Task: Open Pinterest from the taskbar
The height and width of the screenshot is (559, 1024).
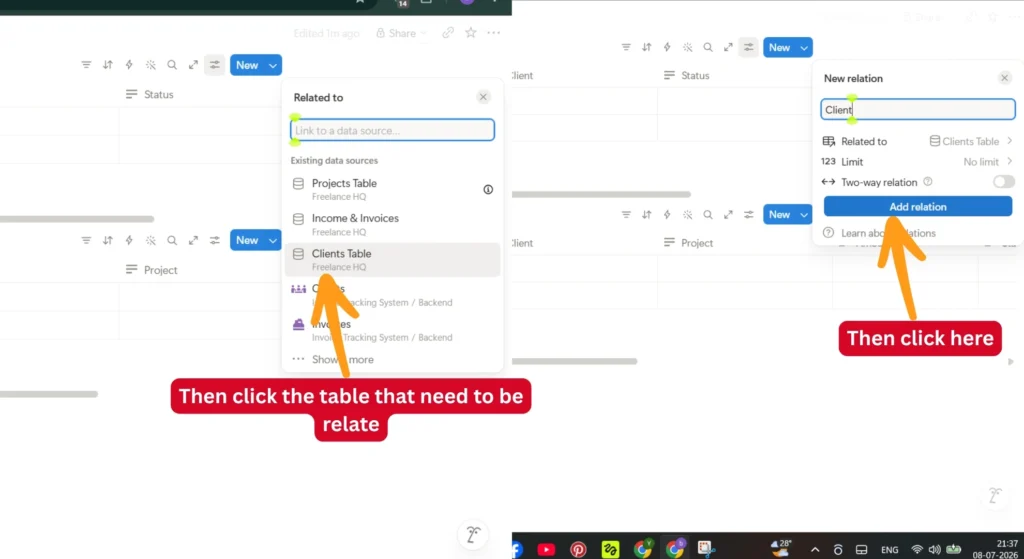Action: 578,549
